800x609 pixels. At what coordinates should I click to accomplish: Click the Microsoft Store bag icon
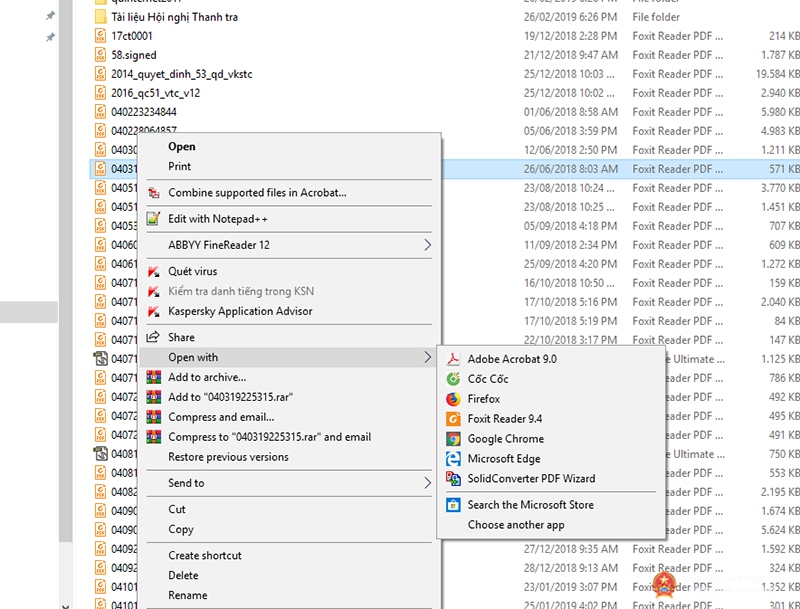pos(453,505)
